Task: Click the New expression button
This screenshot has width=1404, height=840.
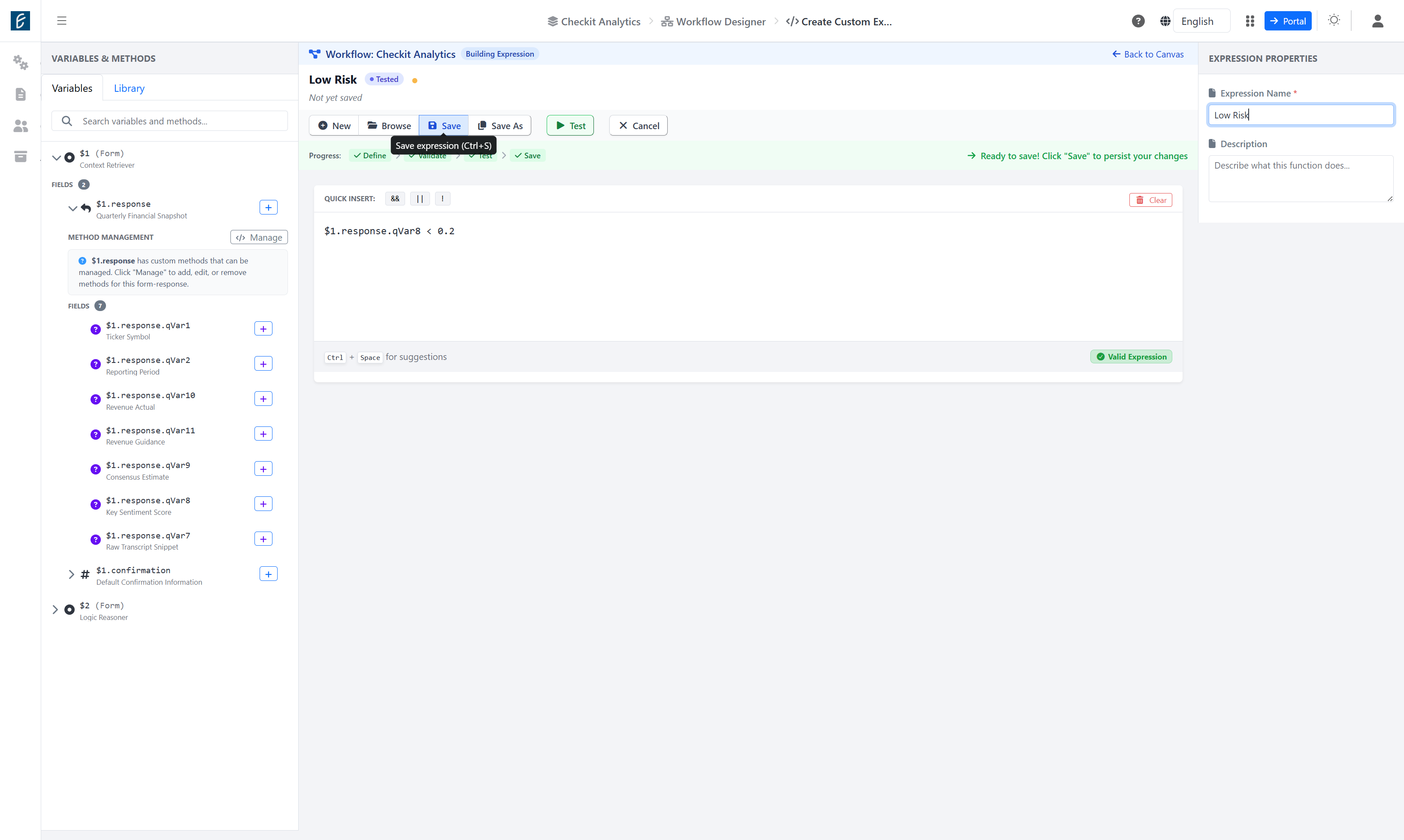Action: pos(334,126)
